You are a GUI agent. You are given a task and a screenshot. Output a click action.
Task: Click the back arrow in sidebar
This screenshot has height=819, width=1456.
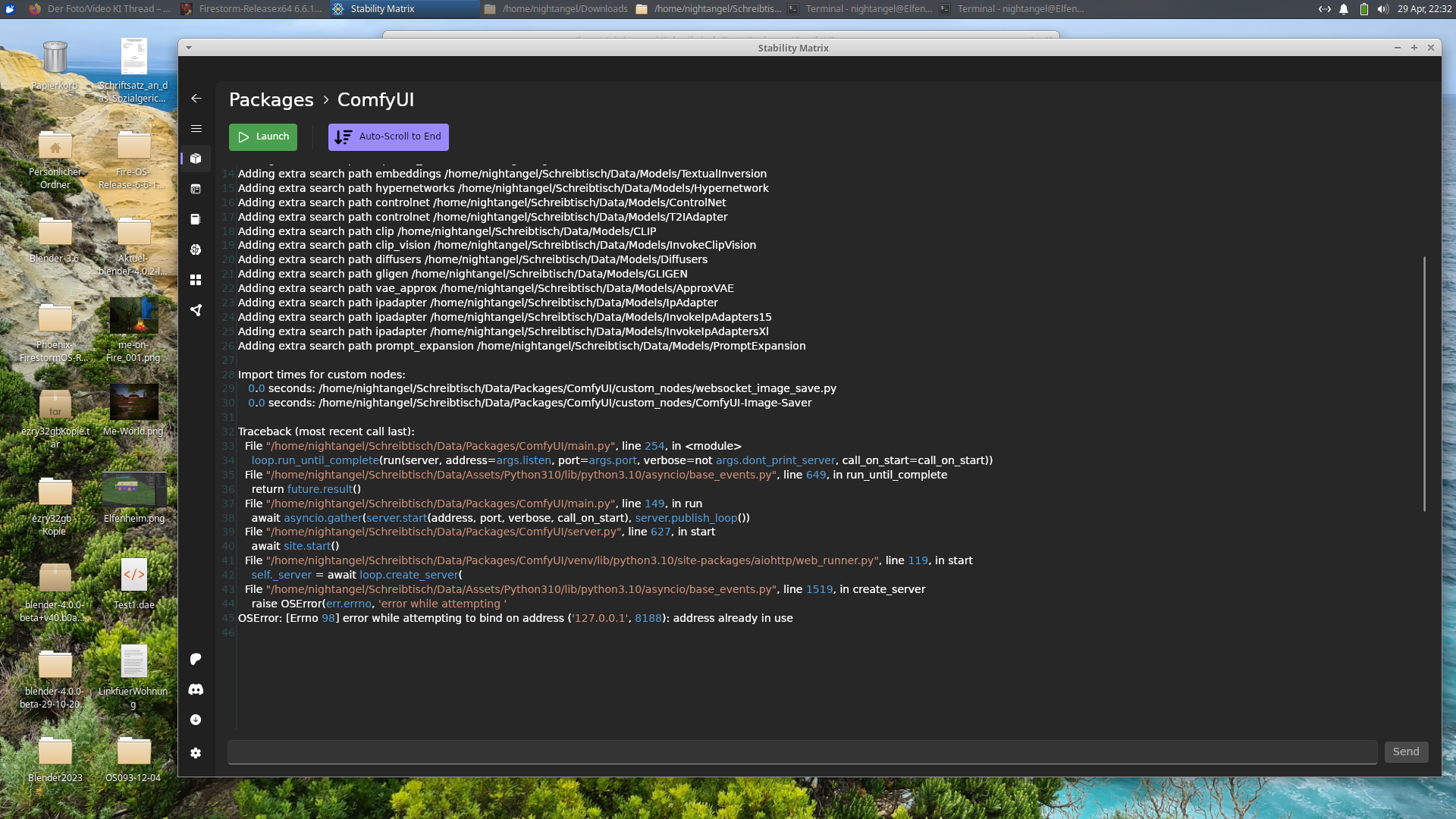[196, 99]
